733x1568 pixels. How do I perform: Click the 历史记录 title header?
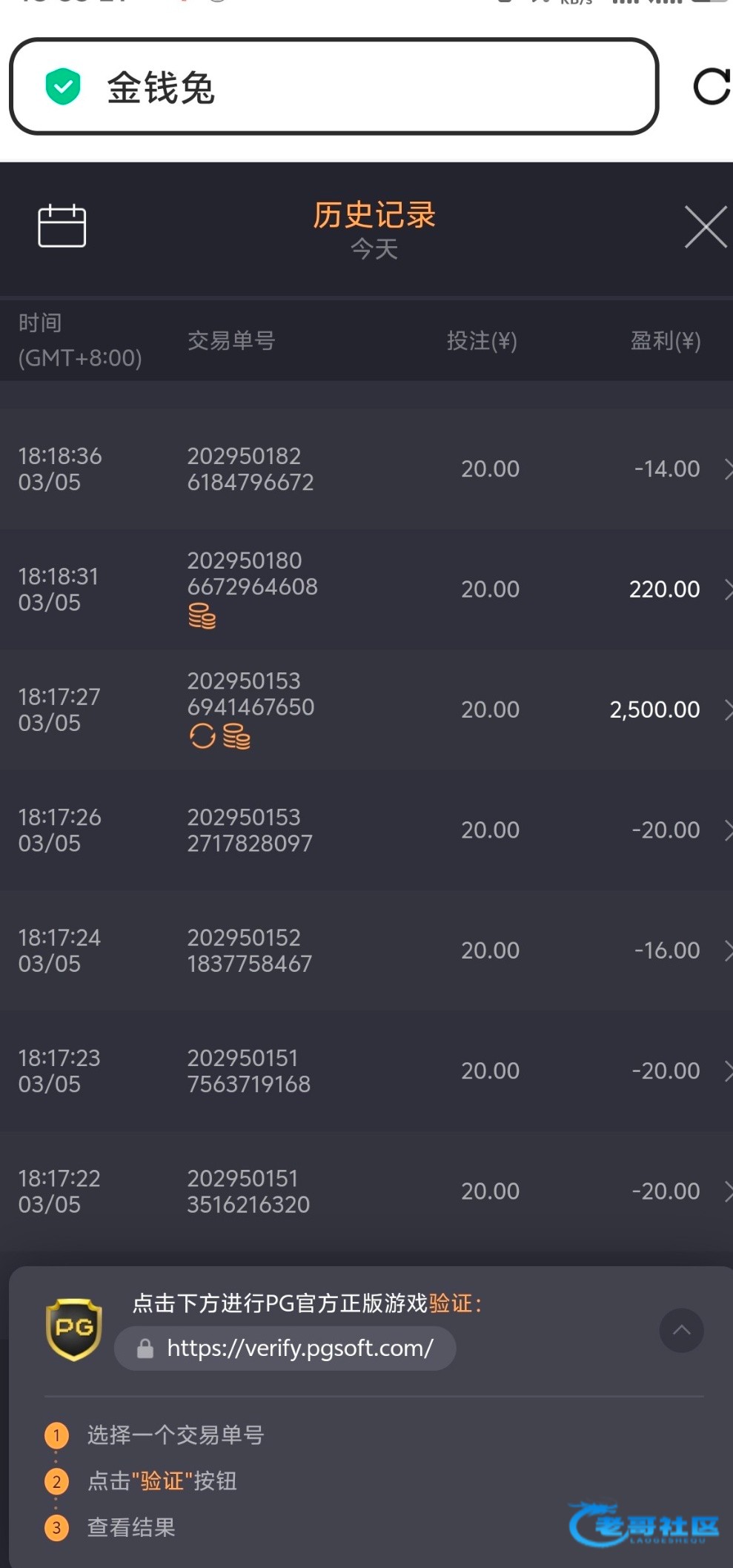pyautogui.click(x=374, y=215)
